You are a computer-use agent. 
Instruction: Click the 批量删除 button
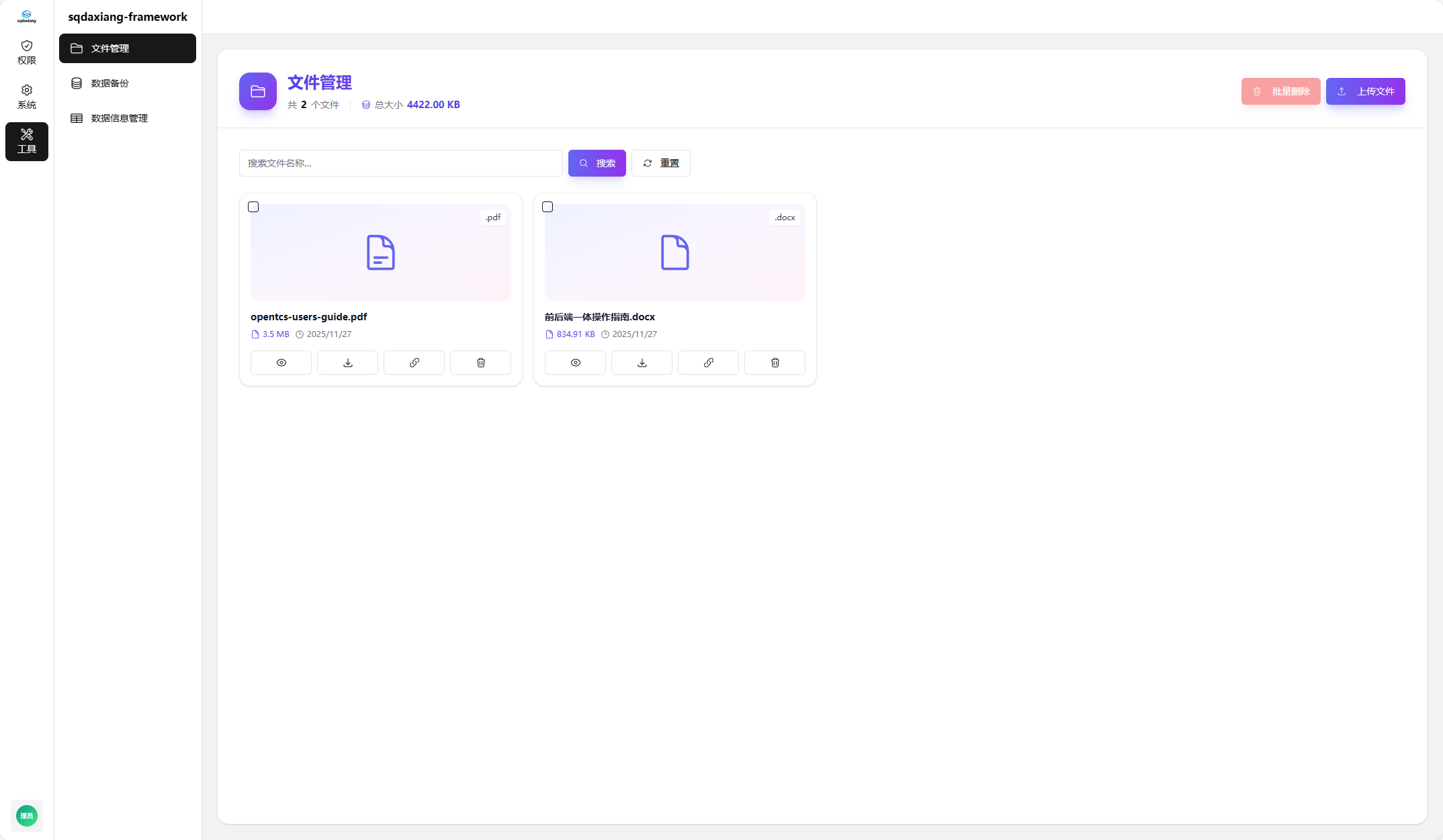pos(1280,91)
